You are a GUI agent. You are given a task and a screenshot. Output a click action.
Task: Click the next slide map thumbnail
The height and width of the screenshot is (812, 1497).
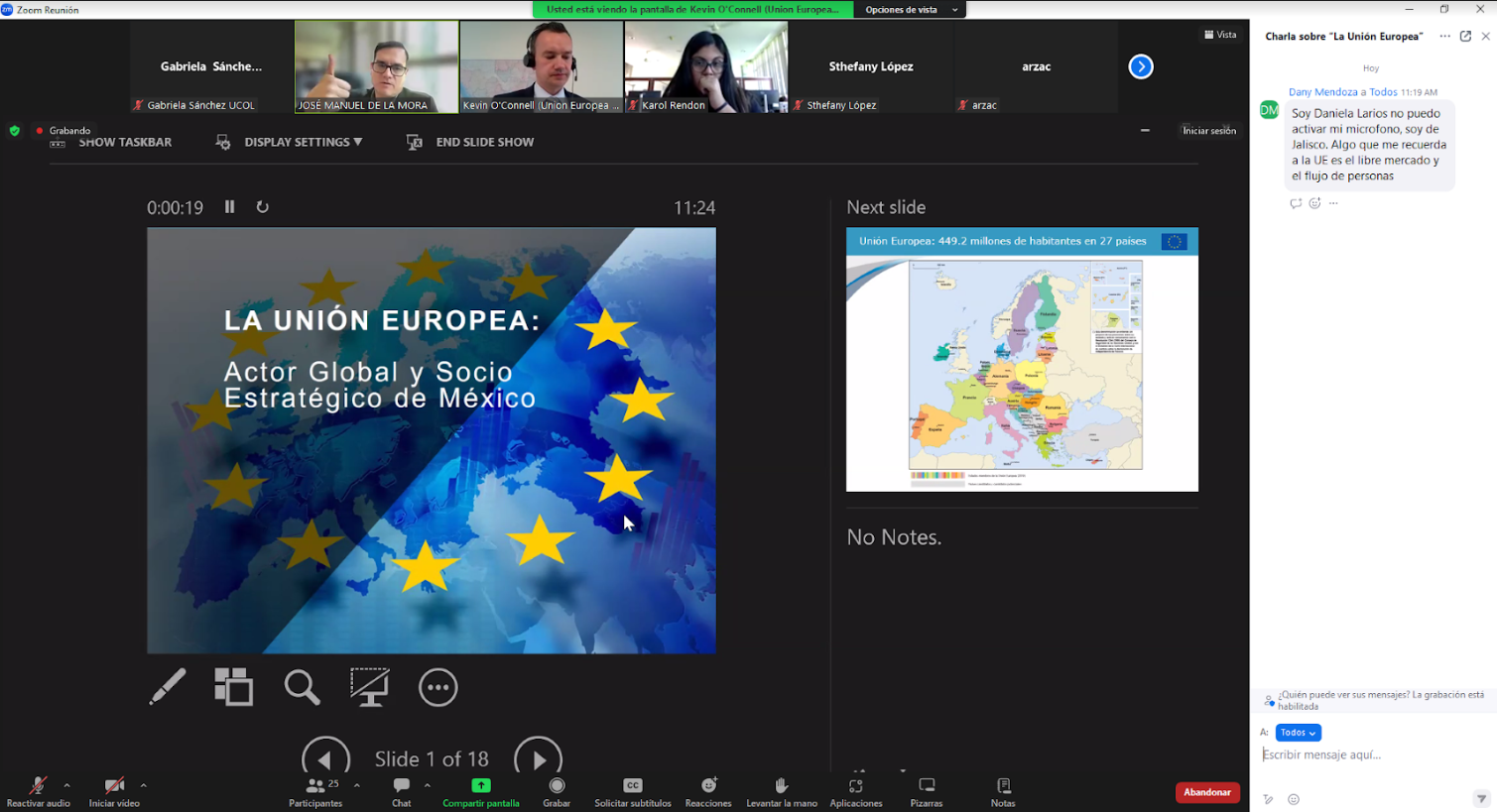(x=1022, y=360)
